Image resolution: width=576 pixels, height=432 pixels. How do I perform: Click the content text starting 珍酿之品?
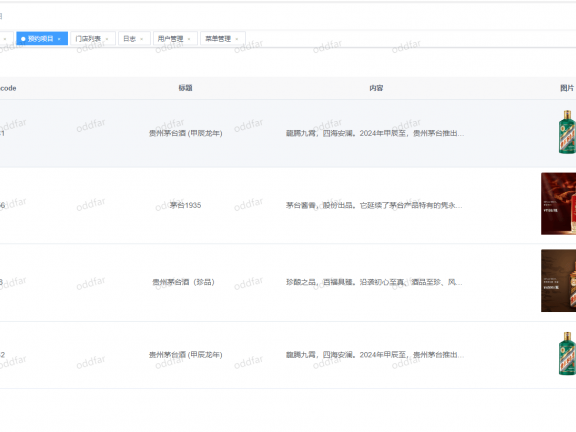coord(374,282)
